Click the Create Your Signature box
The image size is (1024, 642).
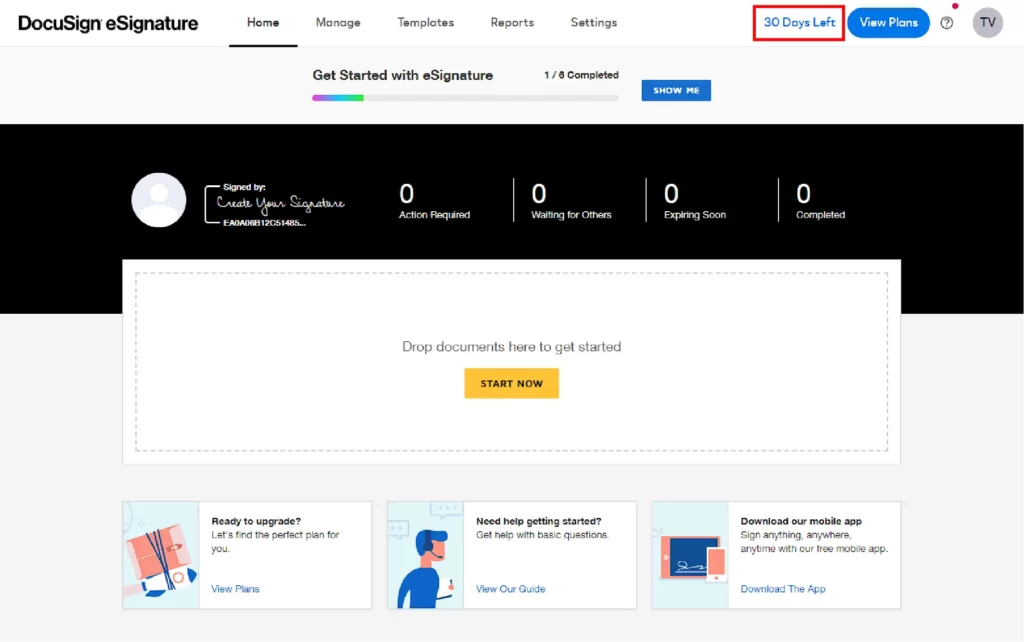pos(275,204)
